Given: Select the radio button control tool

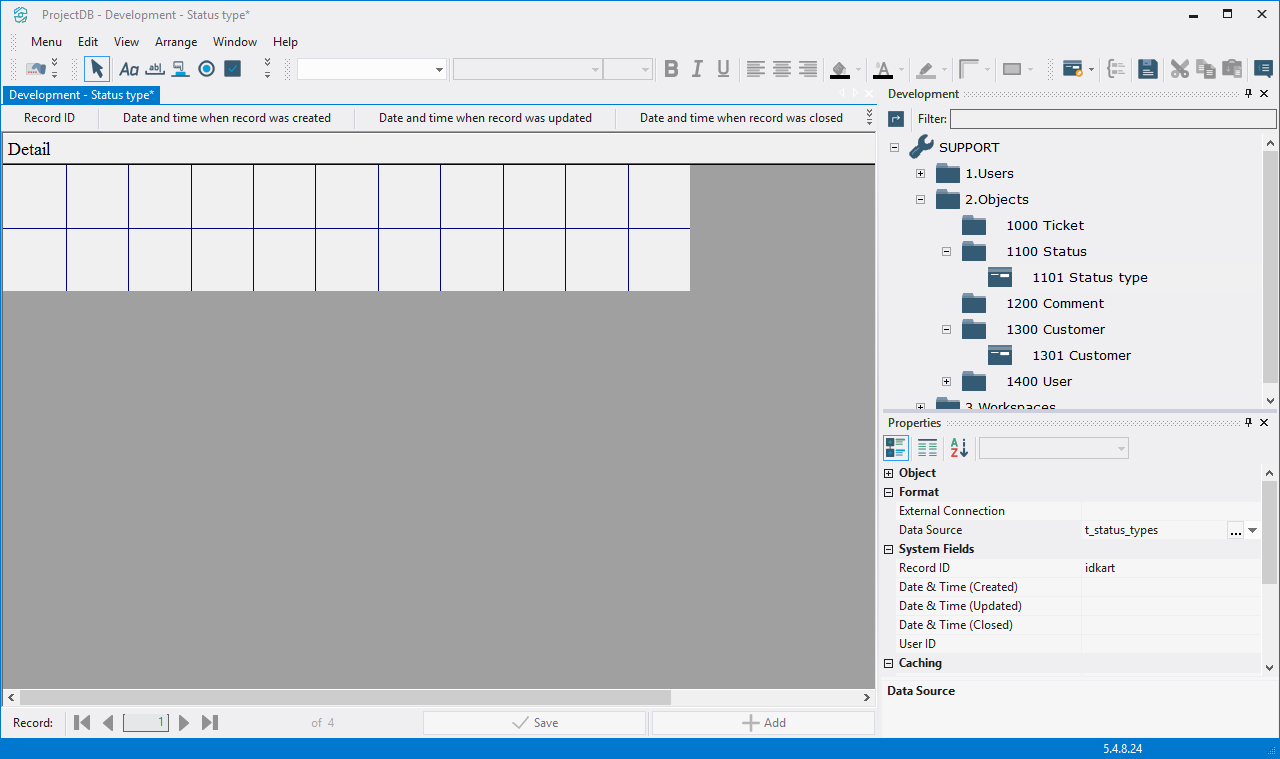Looking at the screenshot, I should tap(207, 69).
